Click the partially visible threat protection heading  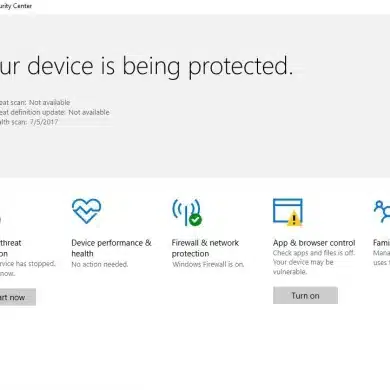pos(11,248)
